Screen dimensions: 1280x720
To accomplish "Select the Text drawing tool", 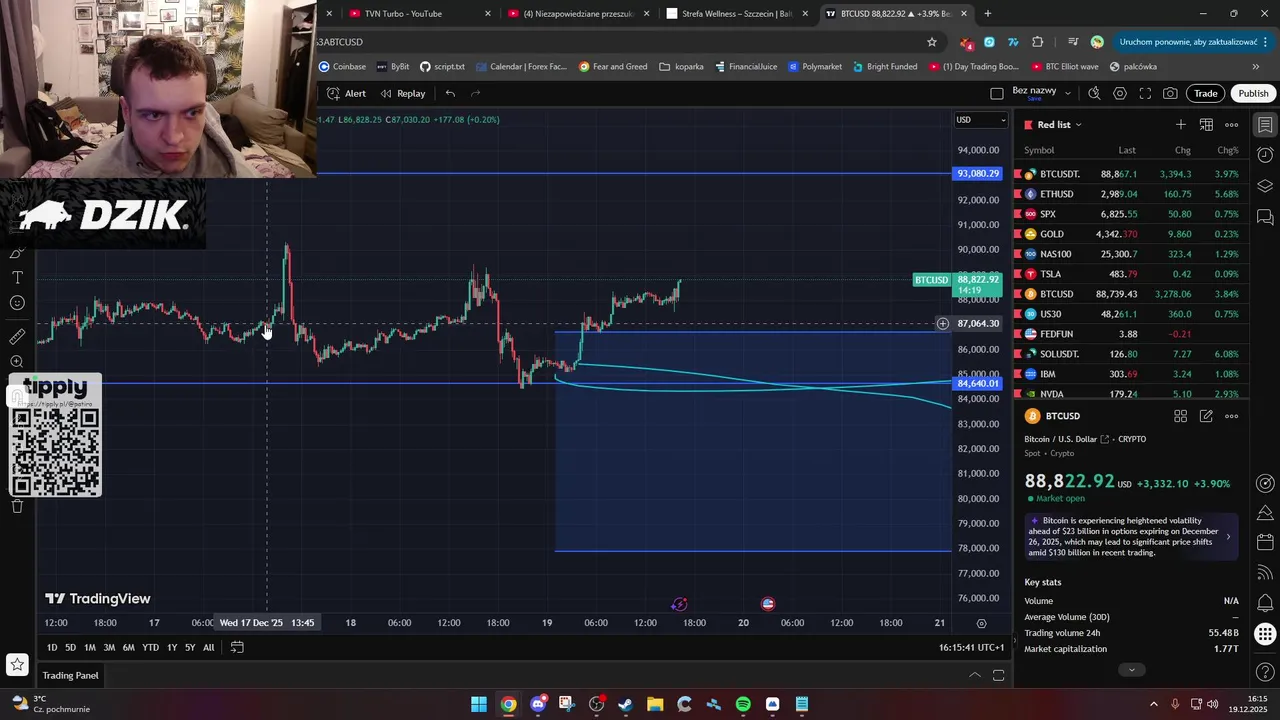I will coord(17,277).
